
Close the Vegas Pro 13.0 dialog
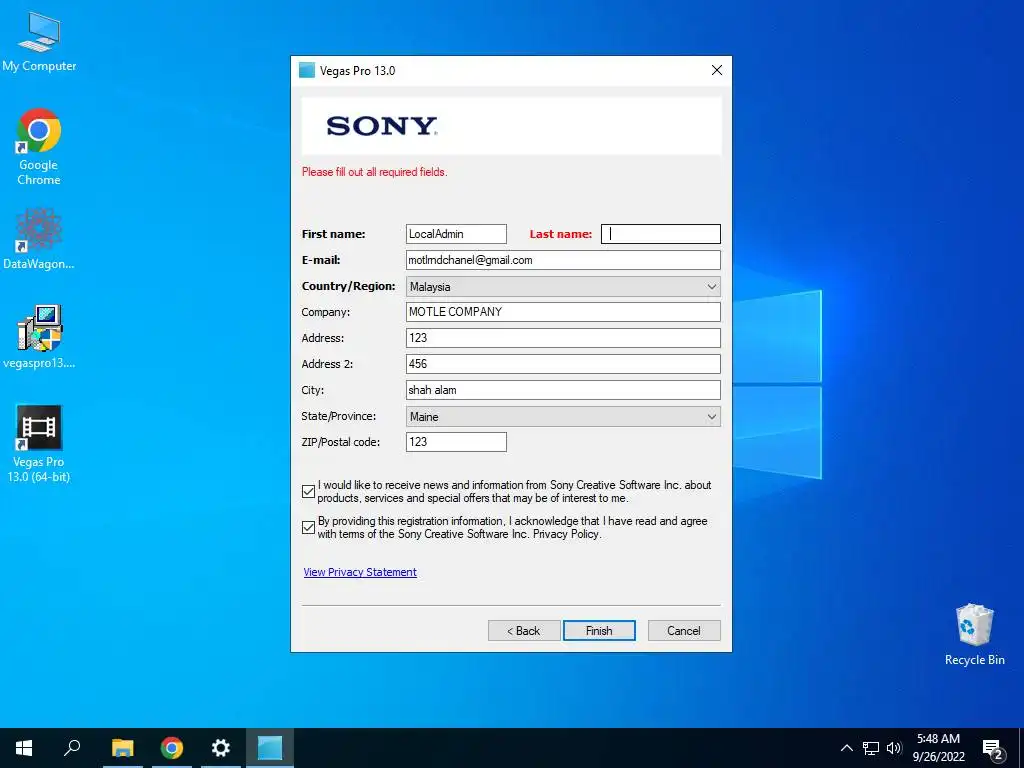pos(716,70)
